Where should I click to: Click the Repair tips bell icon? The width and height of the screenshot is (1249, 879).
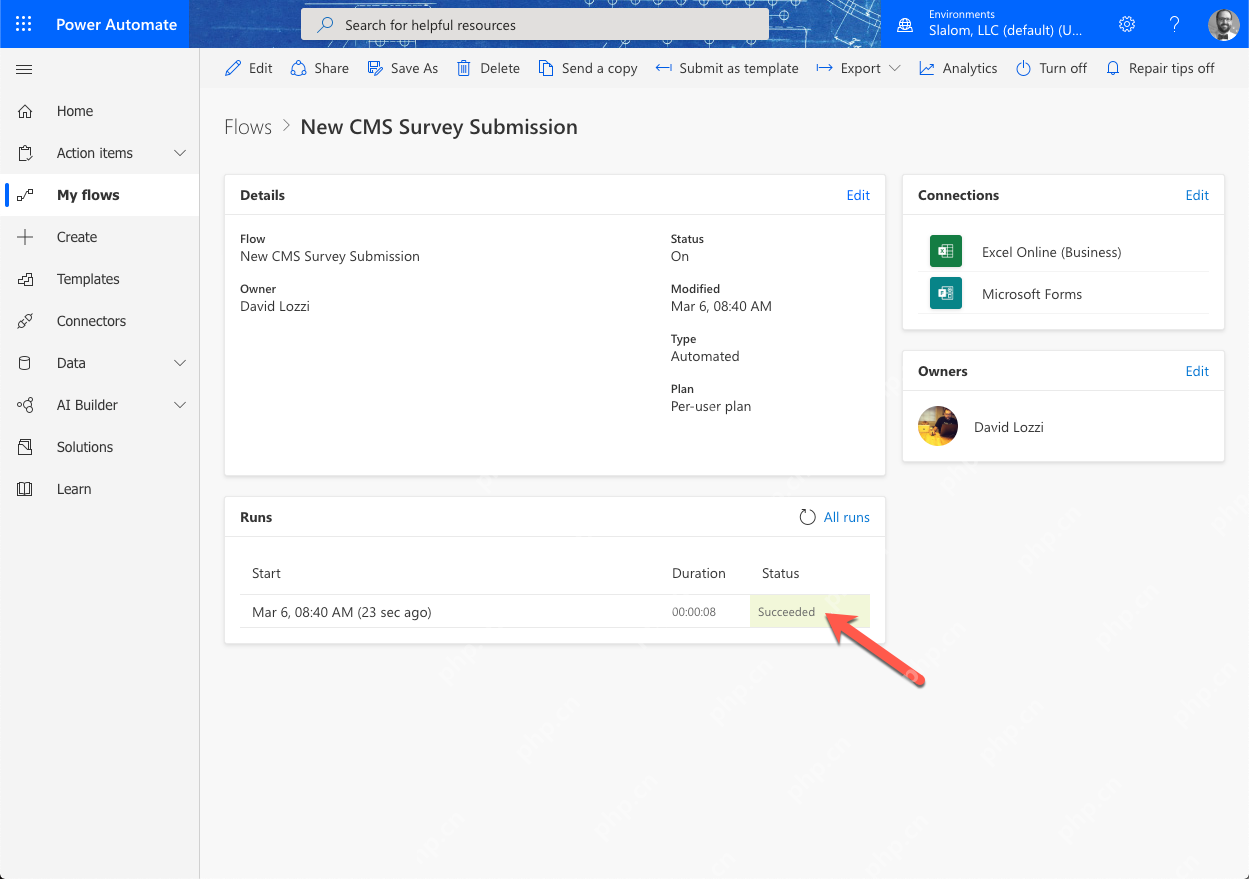[x=1113, y=68]
